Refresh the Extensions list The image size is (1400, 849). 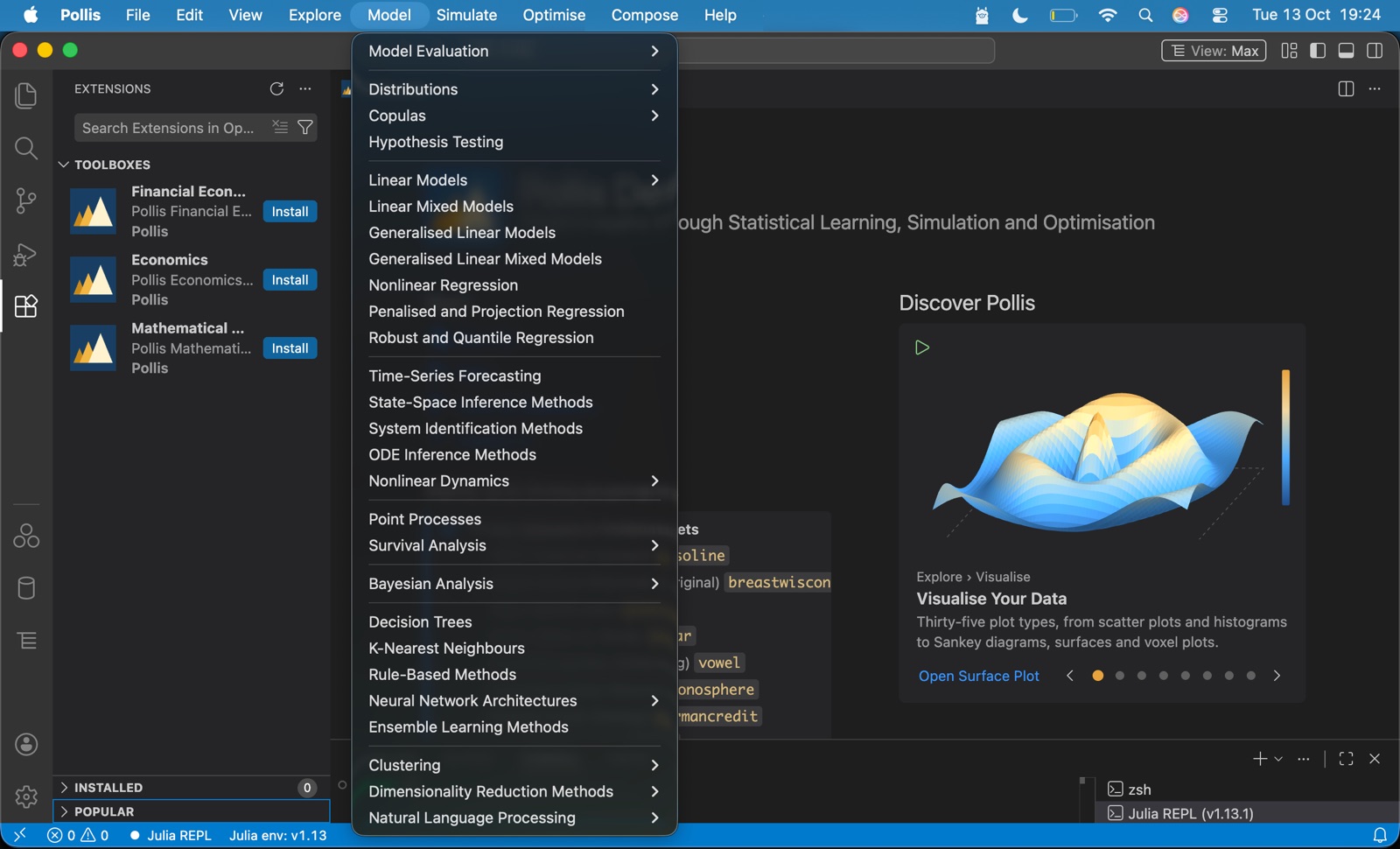(276, 88)
